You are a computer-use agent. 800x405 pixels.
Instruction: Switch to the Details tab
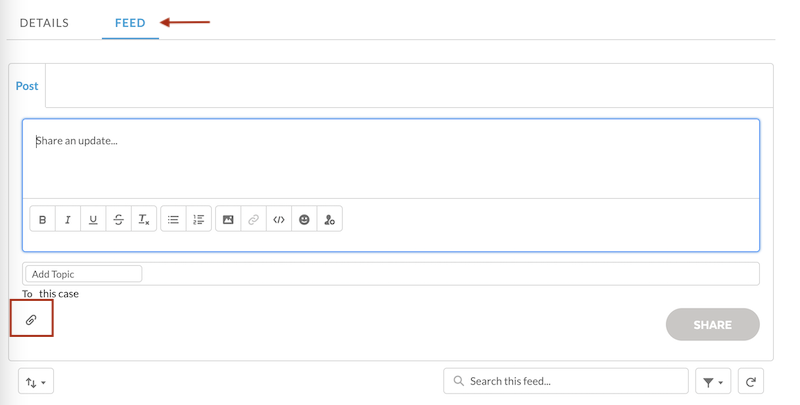tap(44, 23)
